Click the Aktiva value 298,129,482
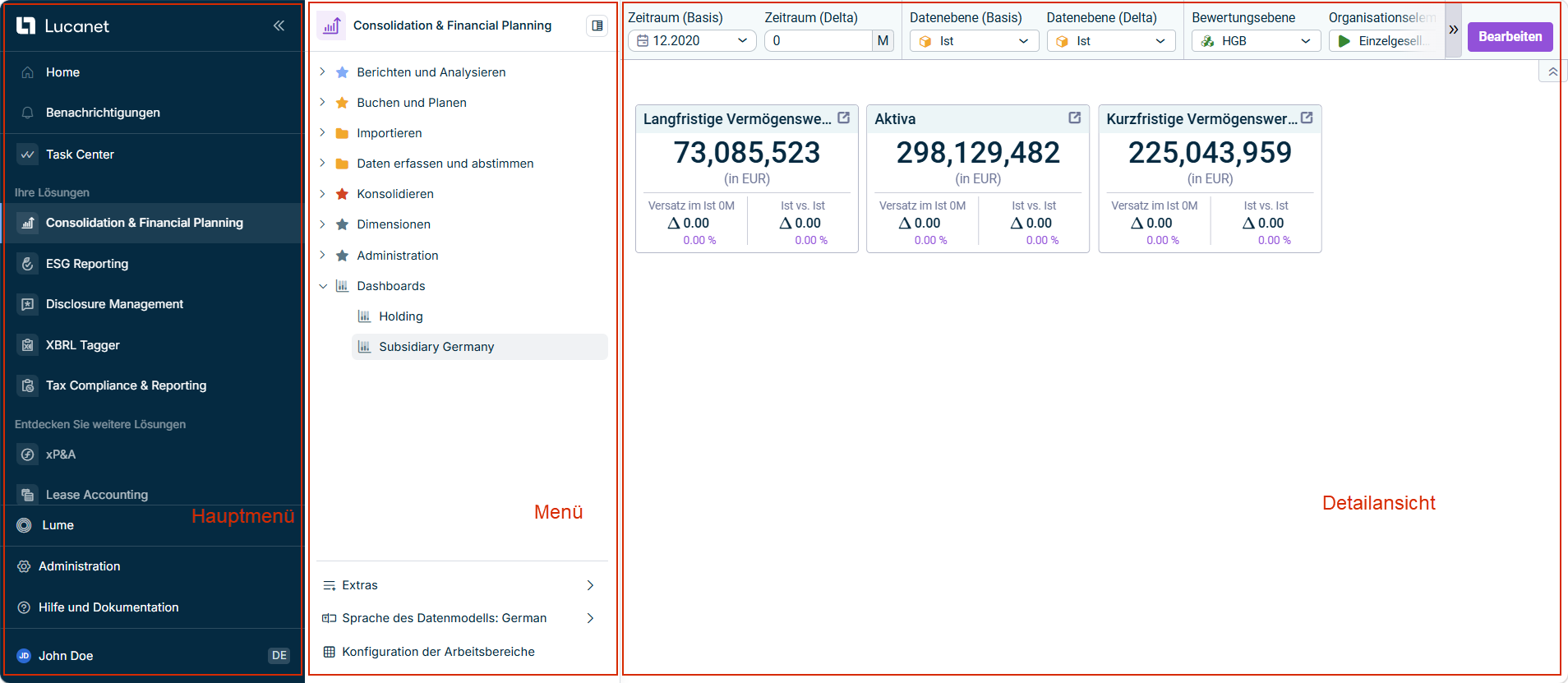 tap(978, 152)
